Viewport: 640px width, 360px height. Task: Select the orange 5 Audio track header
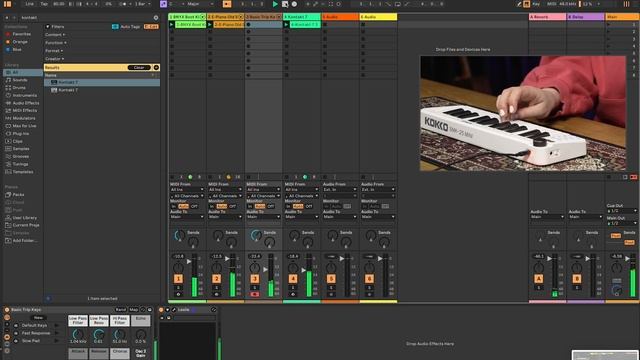(x=340, y=17)
